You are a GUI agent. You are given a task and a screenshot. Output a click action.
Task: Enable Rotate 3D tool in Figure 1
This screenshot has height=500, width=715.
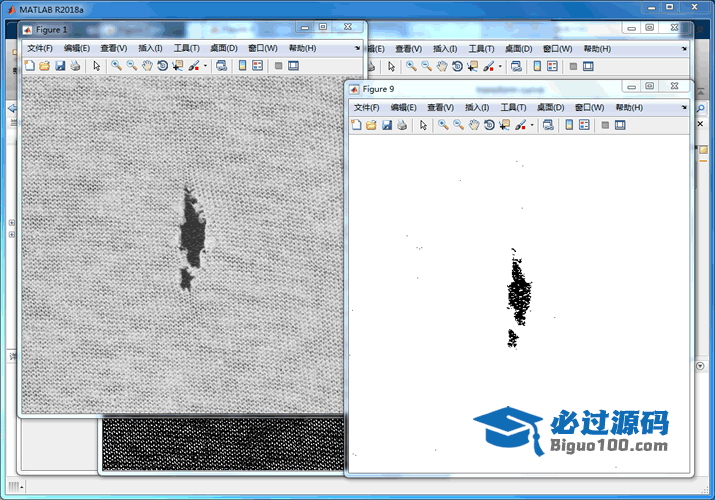point(162,66)
